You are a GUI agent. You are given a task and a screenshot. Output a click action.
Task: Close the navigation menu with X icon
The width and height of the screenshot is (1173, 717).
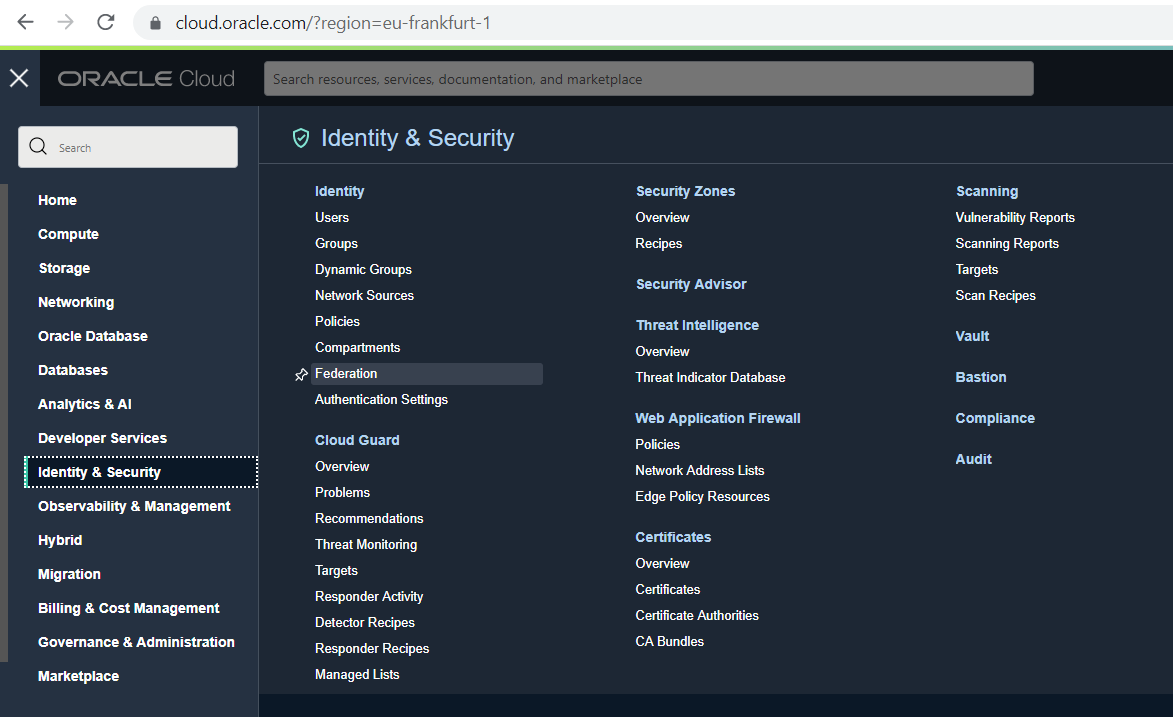[x=19, y=78]
